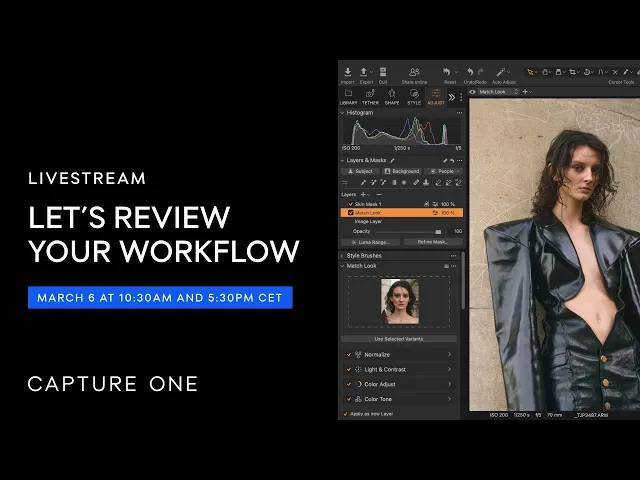Click Use Selected Variants button
The image size is (640, 480).
point(399,339)
